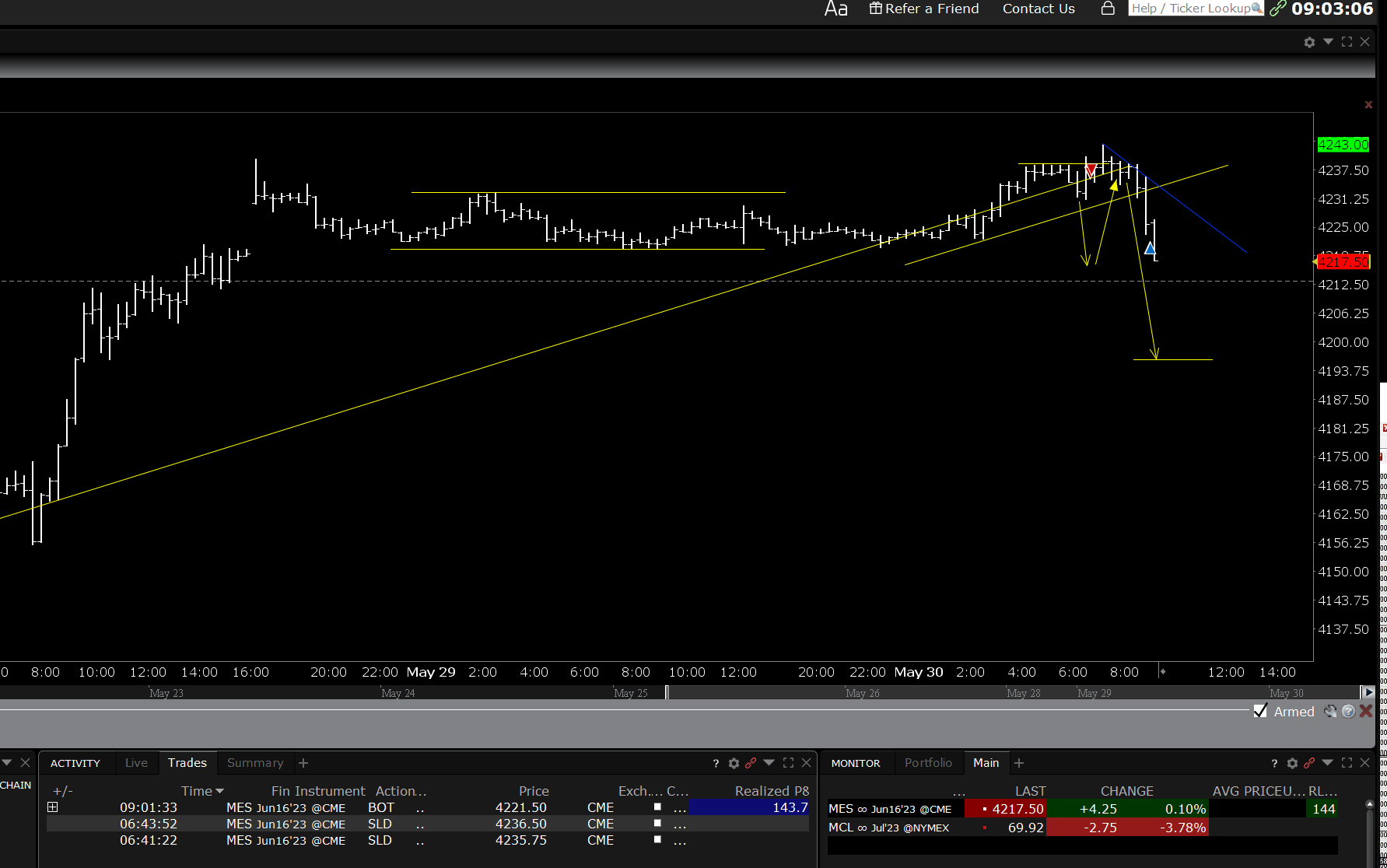
Task: Click Realized P&L column header
Action: click(772, 791)
